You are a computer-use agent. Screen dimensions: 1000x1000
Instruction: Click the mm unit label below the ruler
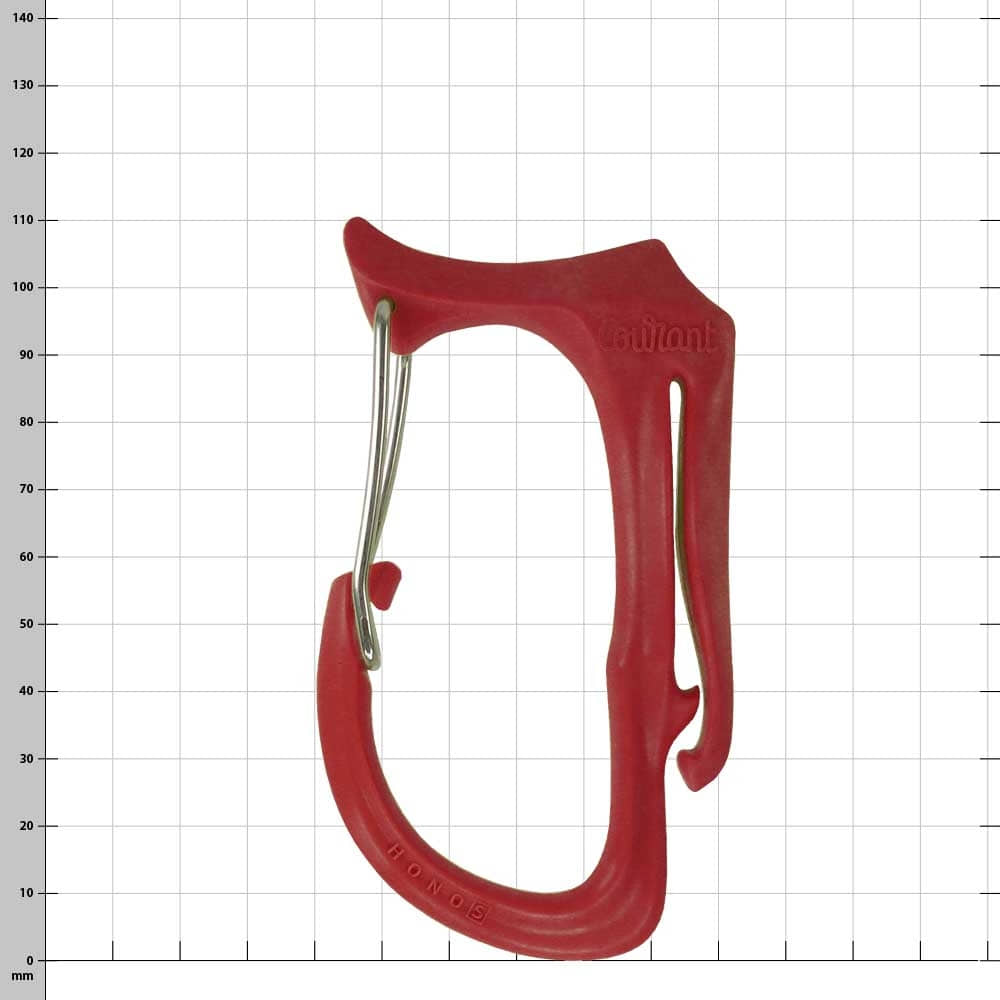[x=22, y=976]
